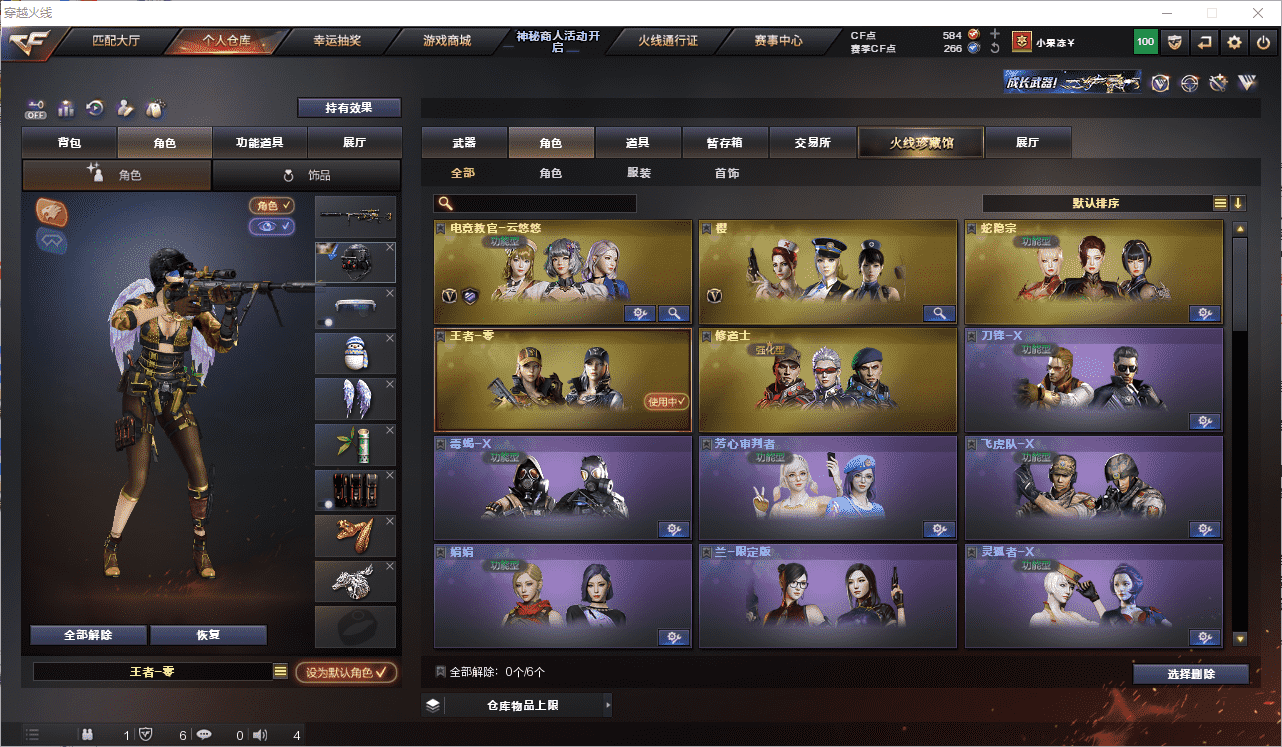The height and width of the screenshot is (747, 1282).
Task: Open 游戏商城 from the top navigation
Action: 447,41
